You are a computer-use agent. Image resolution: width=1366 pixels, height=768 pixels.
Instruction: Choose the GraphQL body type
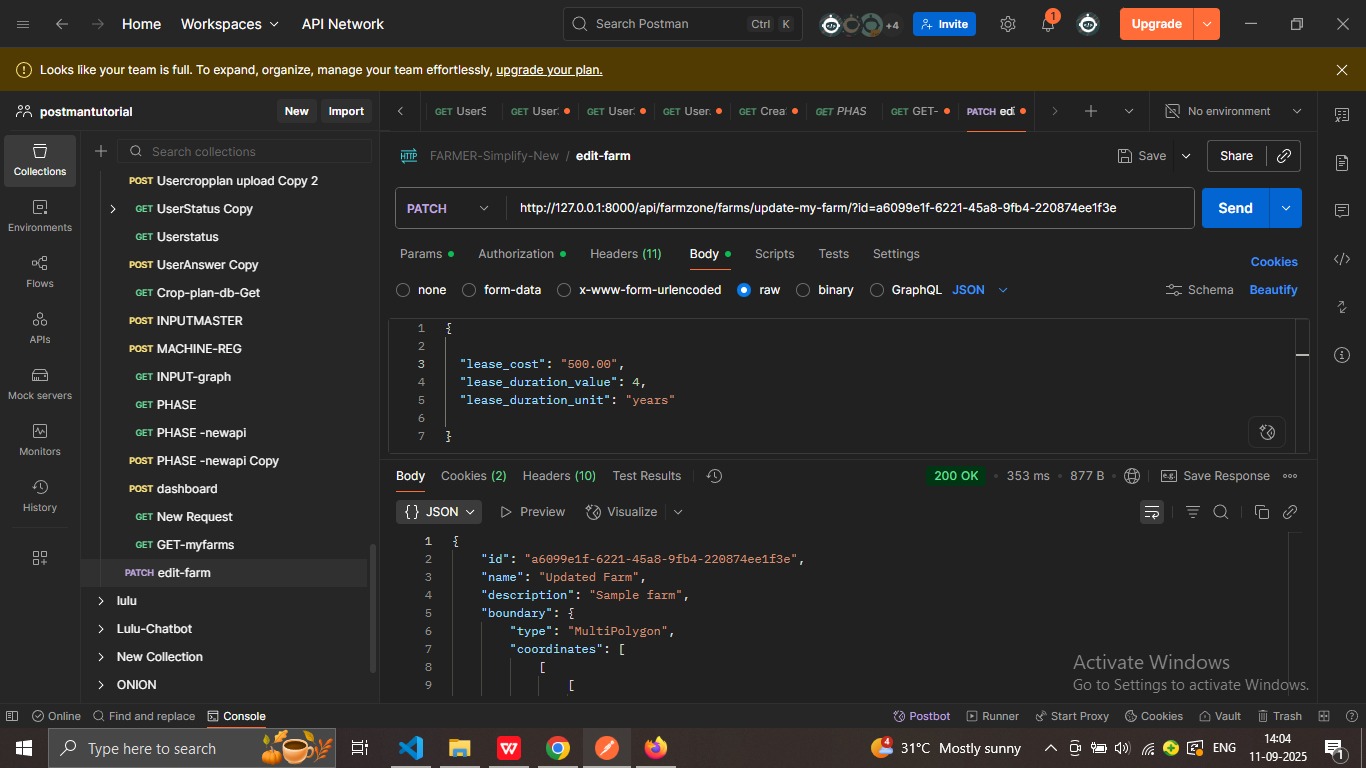tap(877, 290)
